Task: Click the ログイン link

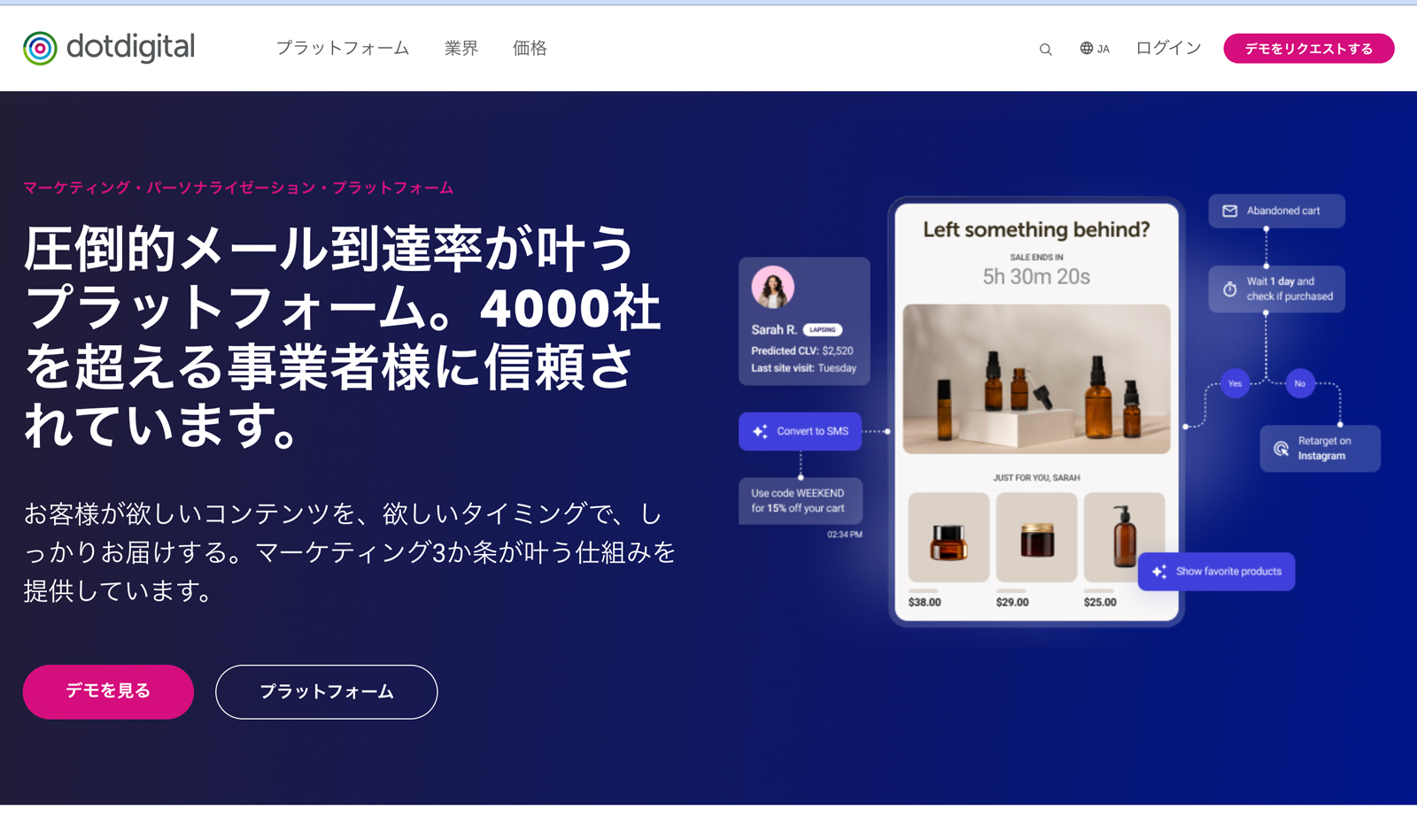Action: pos(1168,49)
